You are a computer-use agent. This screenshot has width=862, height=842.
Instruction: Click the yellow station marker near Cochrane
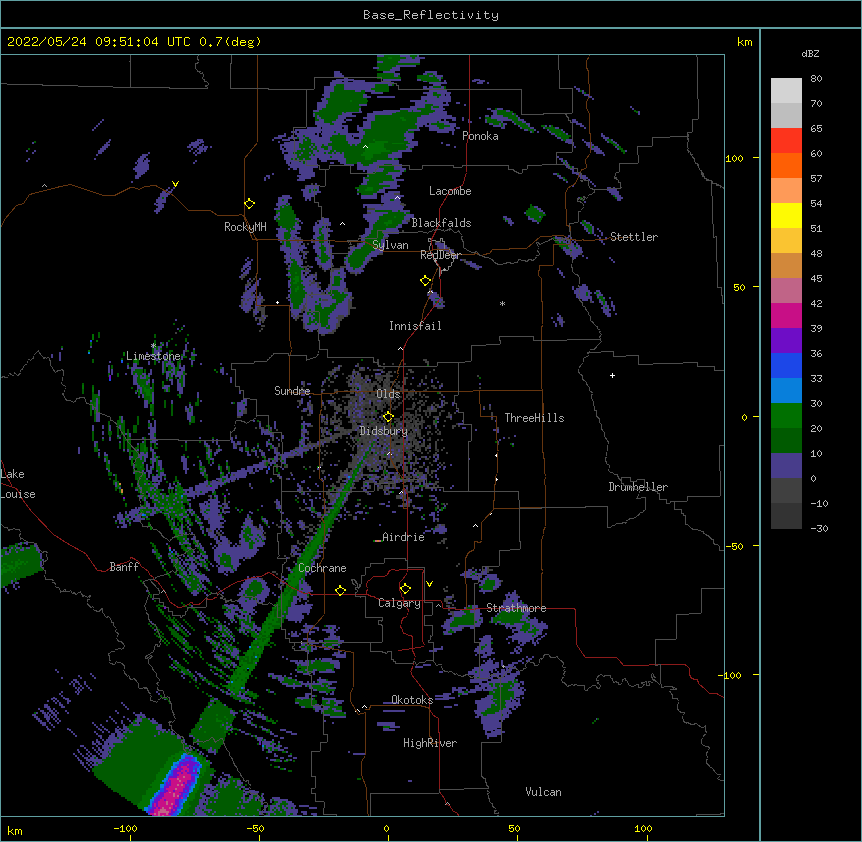point(340,590)
